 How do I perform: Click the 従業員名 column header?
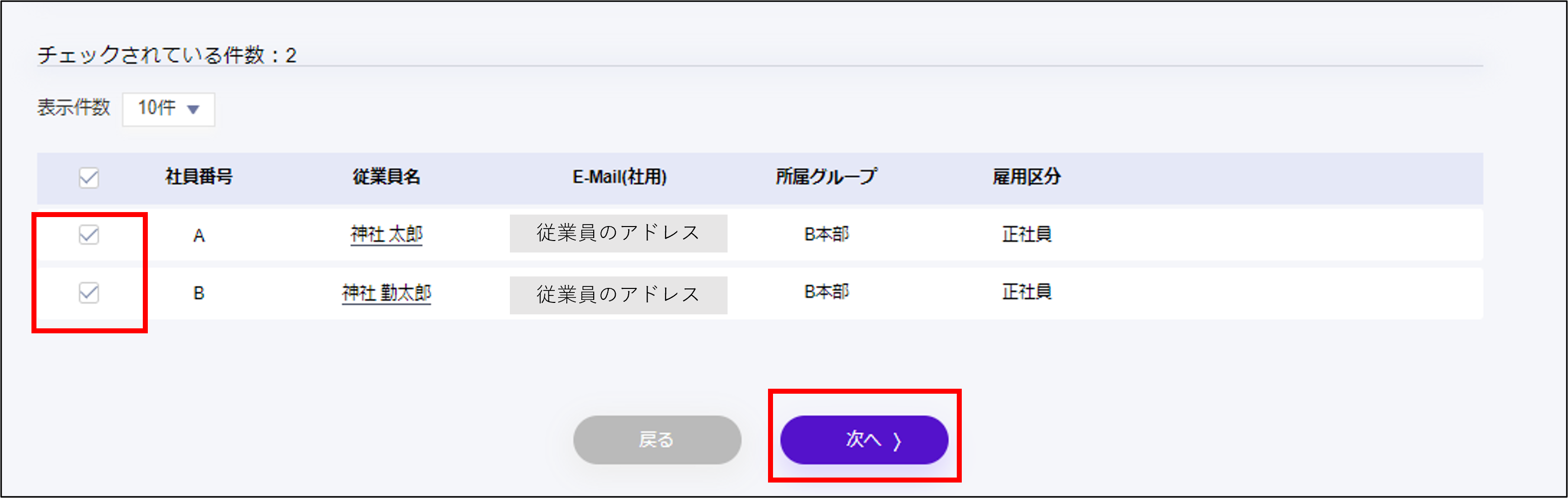click(387, 177)
